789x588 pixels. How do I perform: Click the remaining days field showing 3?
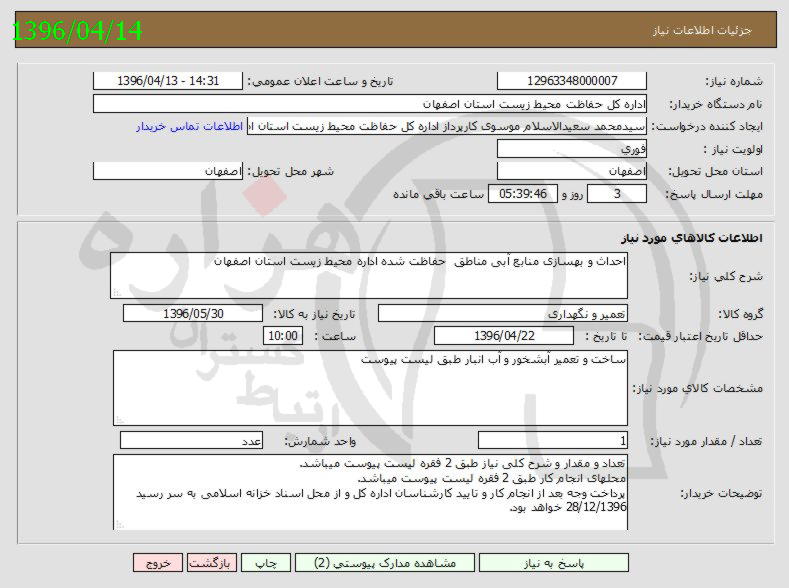(x=617, y=194)
